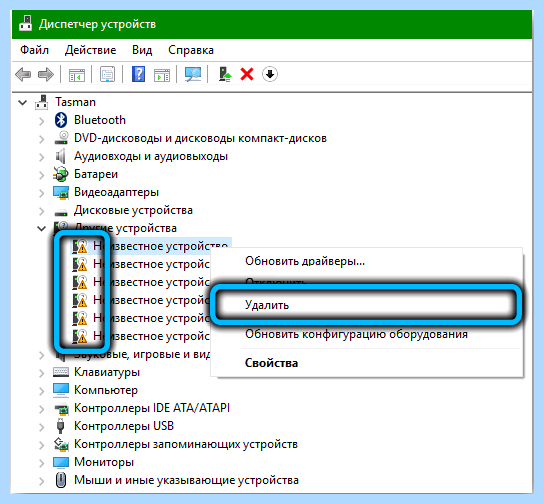Expand the Мониторы category chevron
The width and height of the screenshot is (544, 504).
tap(42, 463)
